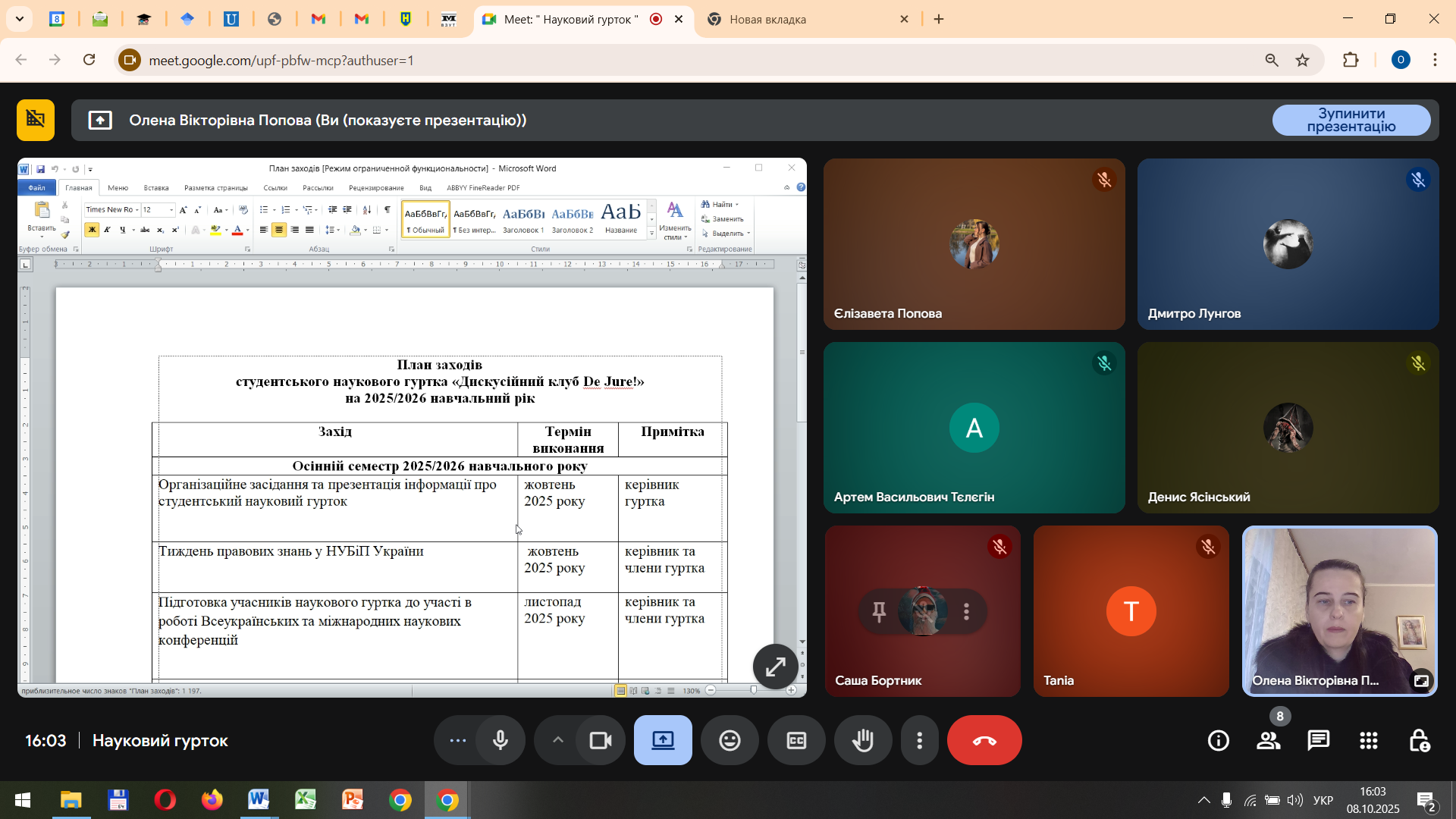This screenshot has width=1456, height=819.
Task: Open the meeting details info icon
Action: [1219, 741]
